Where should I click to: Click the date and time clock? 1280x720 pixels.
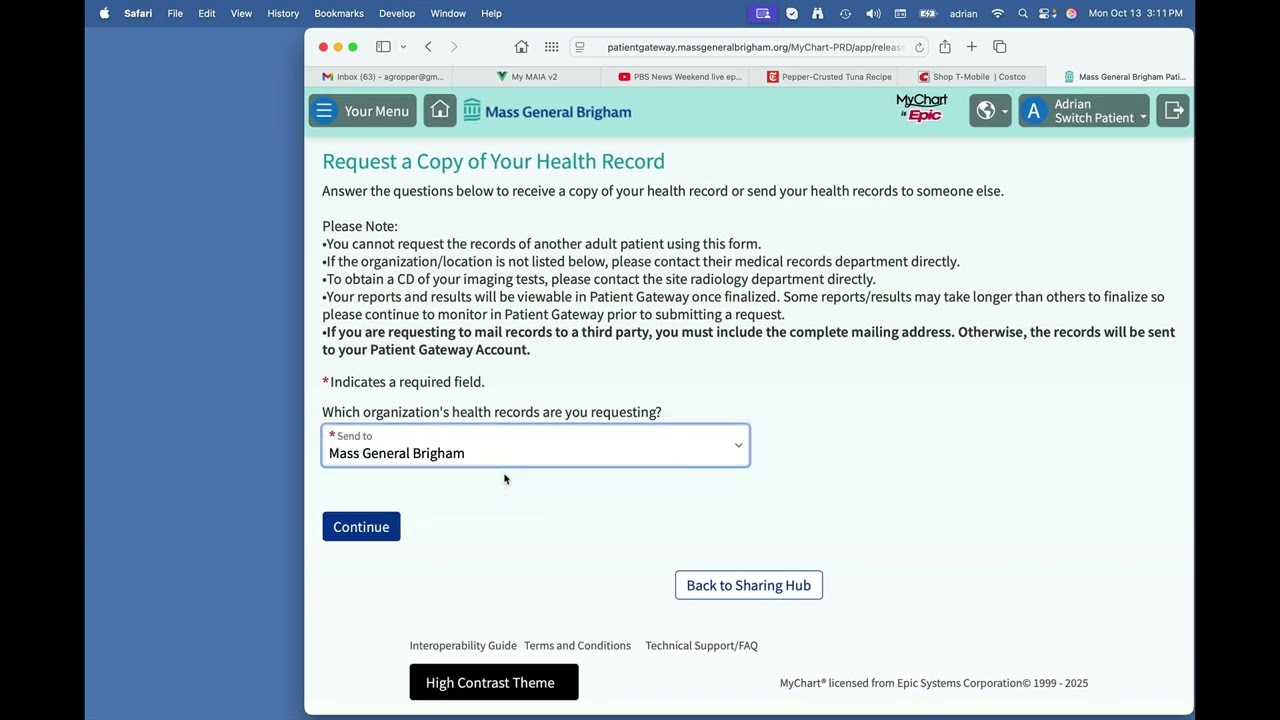click(x=1135, y=13)
